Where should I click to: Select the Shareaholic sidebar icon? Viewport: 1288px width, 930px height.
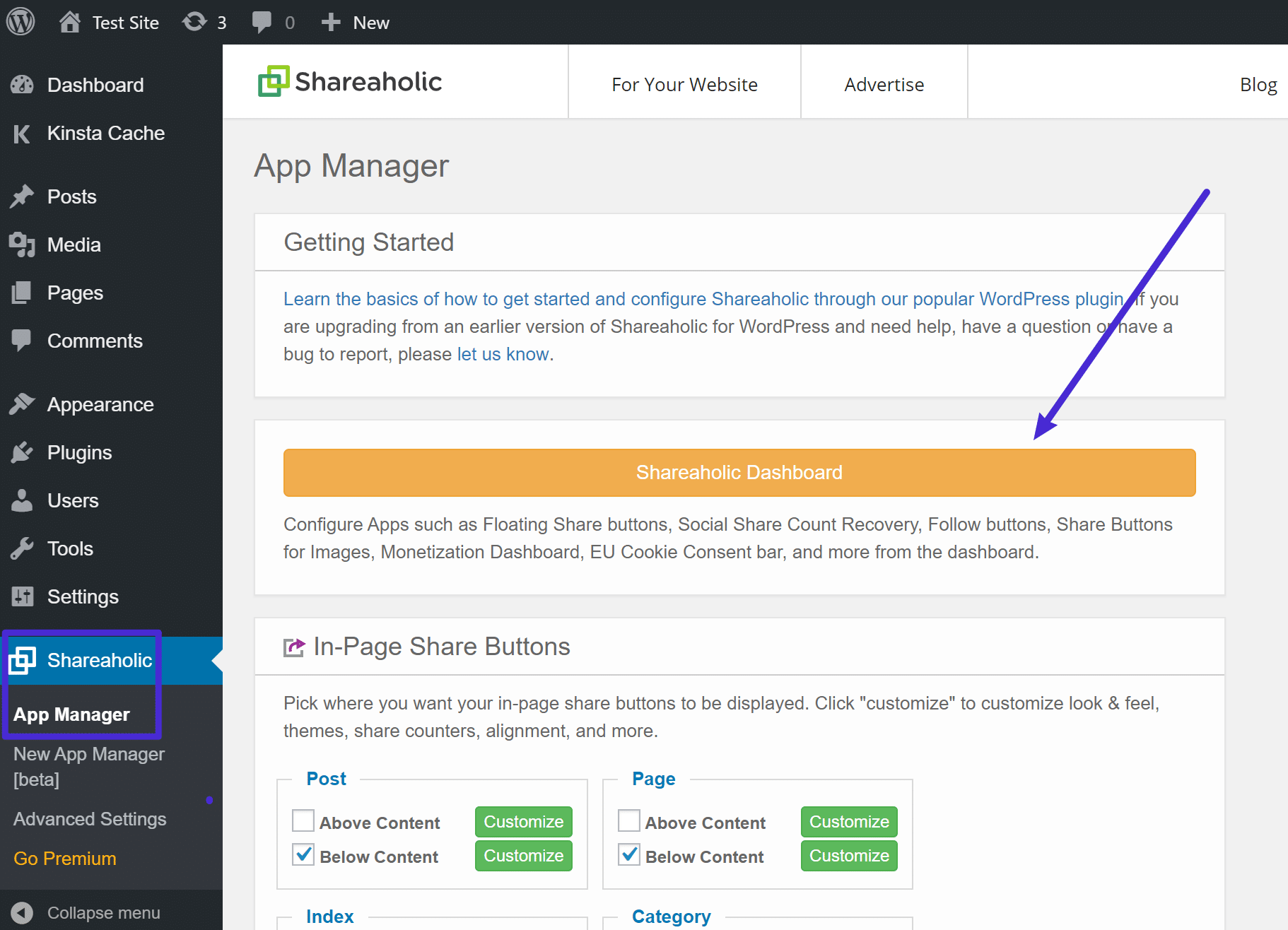pos(22,660)
